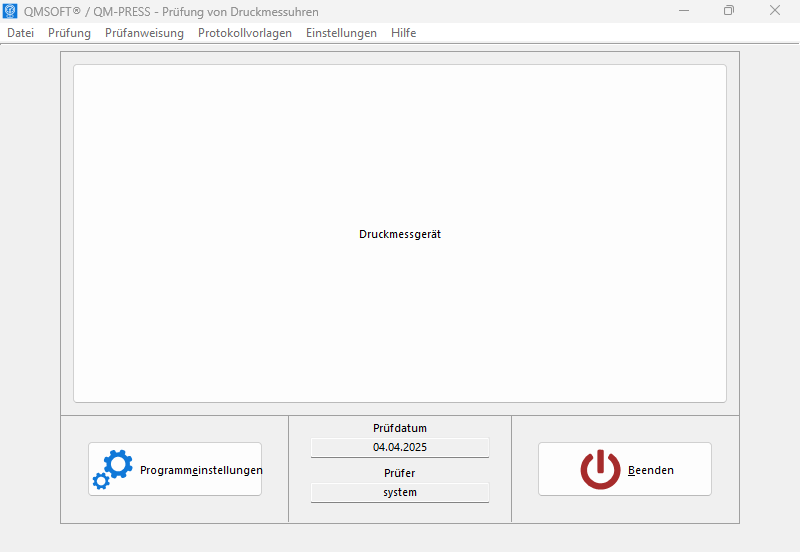The width and height of the screenshot is (800, 552).
Task: Open the Einstellungen menu
Action: point(341,33)
